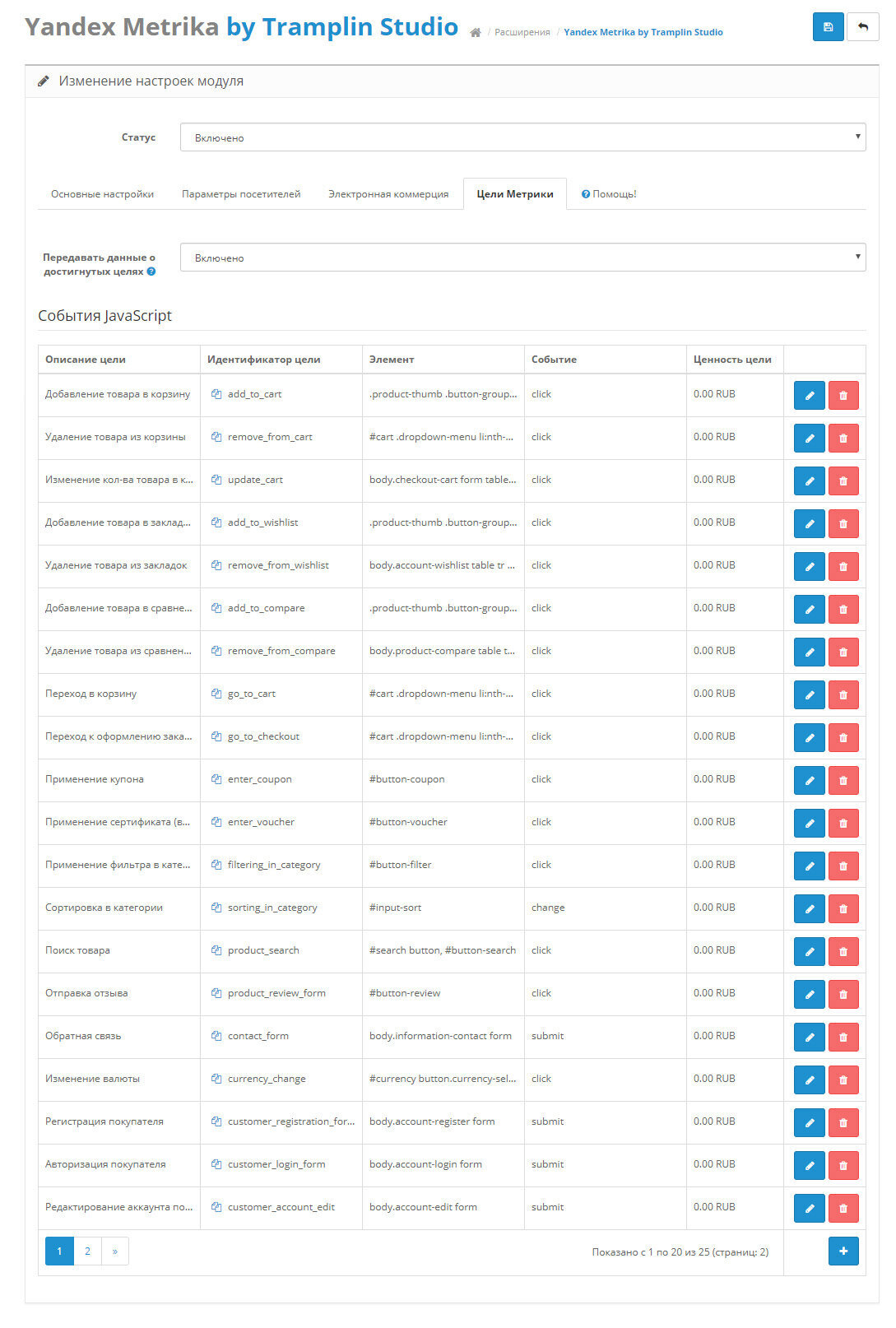896x1328 pixels.
Task: Go to page 2 of goals
Action: [x=87, y=1251]
